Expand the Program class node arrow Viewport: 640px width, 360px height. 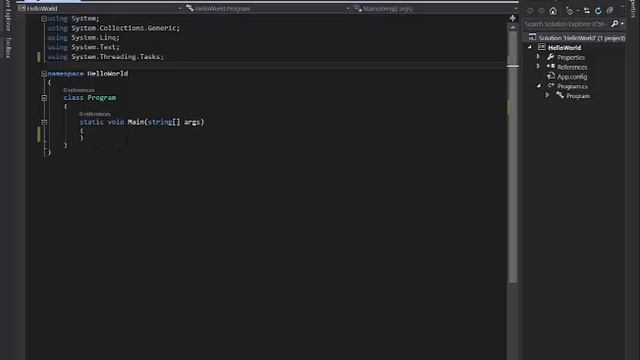(547, 95)
